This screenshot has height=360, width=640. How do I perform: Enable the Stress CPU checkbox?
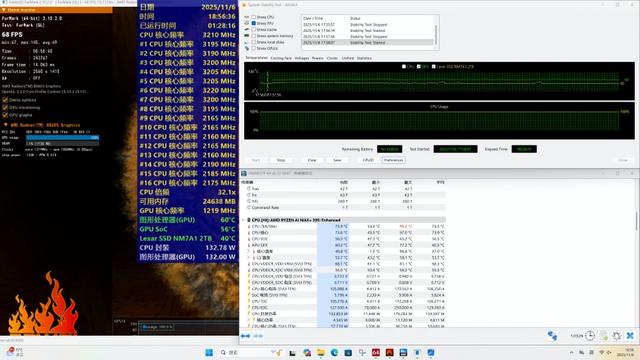coord(254,17)
